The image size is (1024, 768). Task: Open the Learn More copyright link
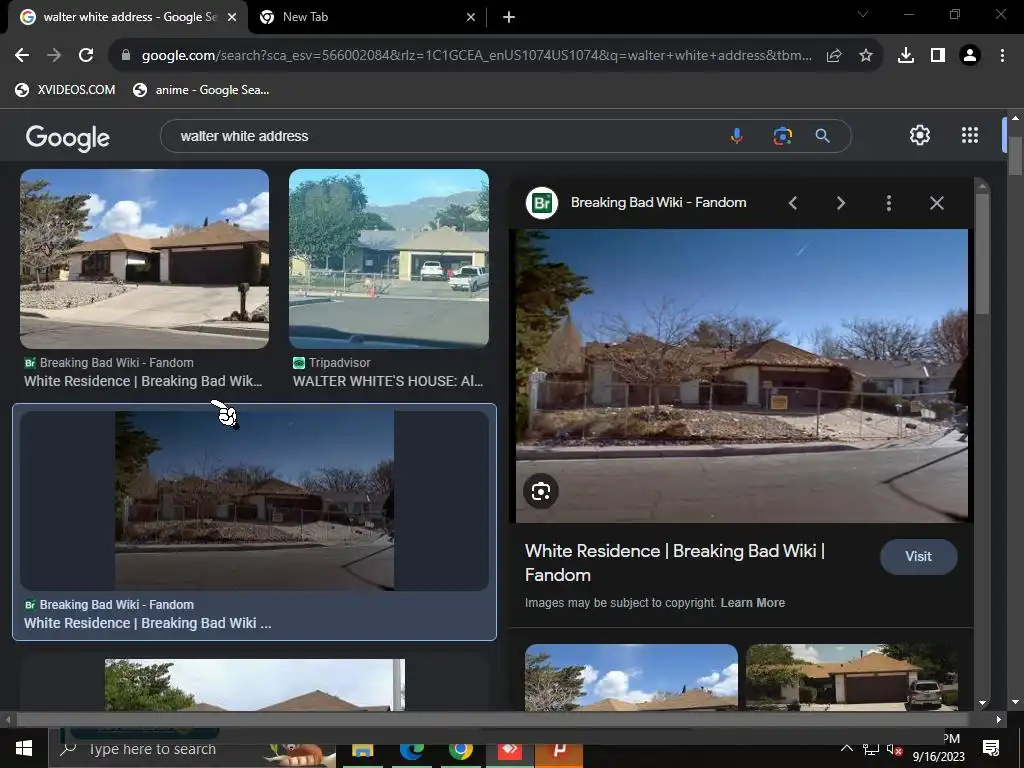click(752, 603)
